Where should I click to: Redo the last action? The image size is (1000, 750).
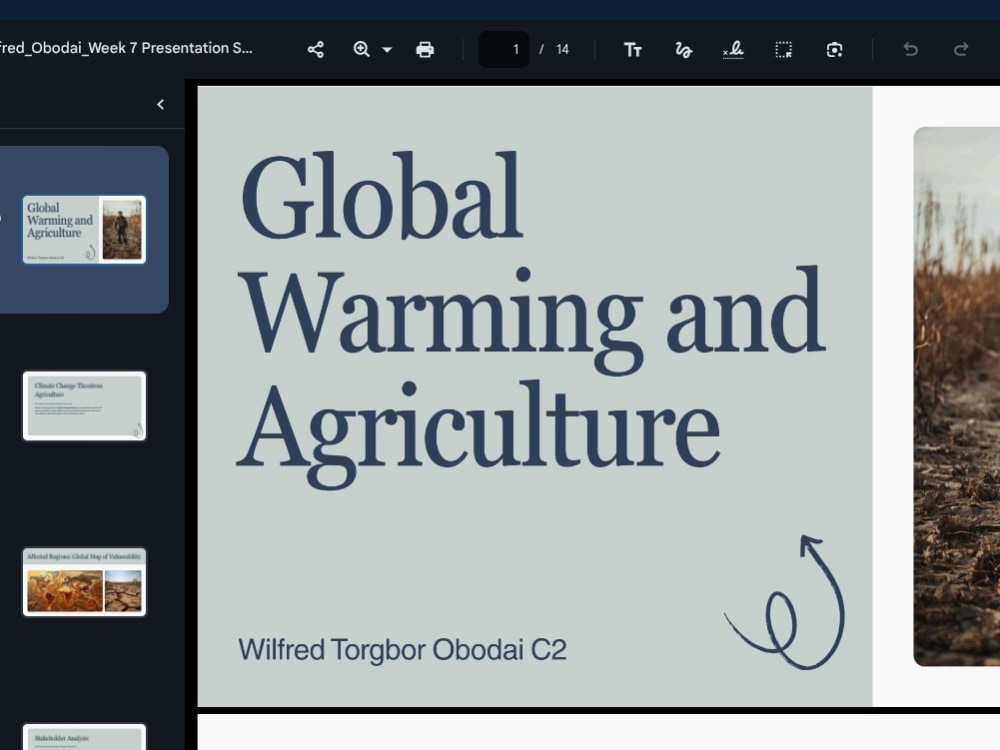coord(961,50)
